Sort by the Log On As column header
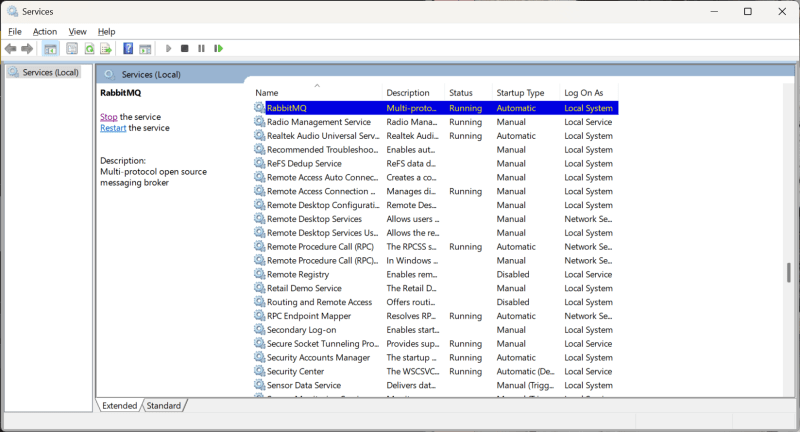Image resolution: width=800 pixels, height=432 pixels. click(589, 92)
